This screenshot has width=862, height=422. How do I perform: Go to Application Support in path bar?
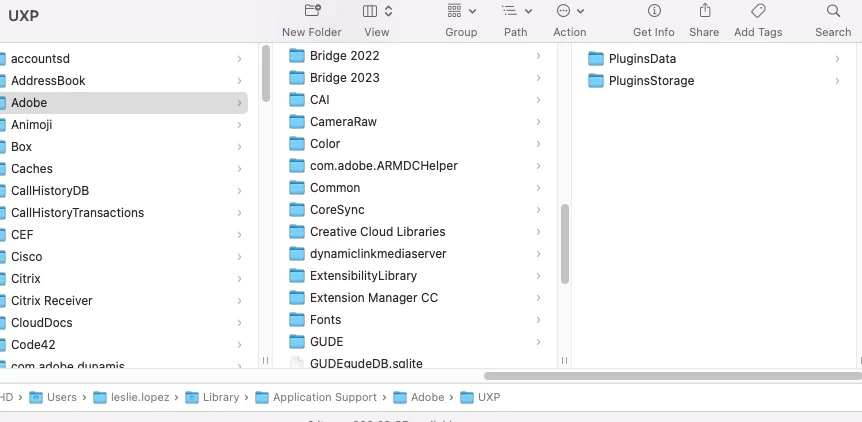coord(316,397)
